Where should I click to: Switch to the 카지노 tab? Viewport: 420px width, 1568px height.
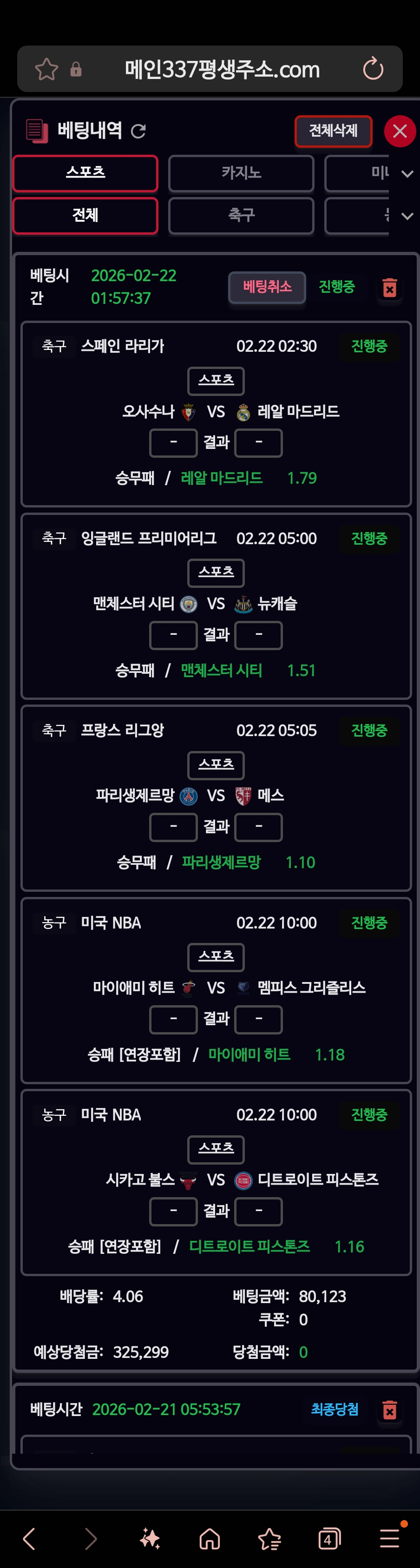241,173
